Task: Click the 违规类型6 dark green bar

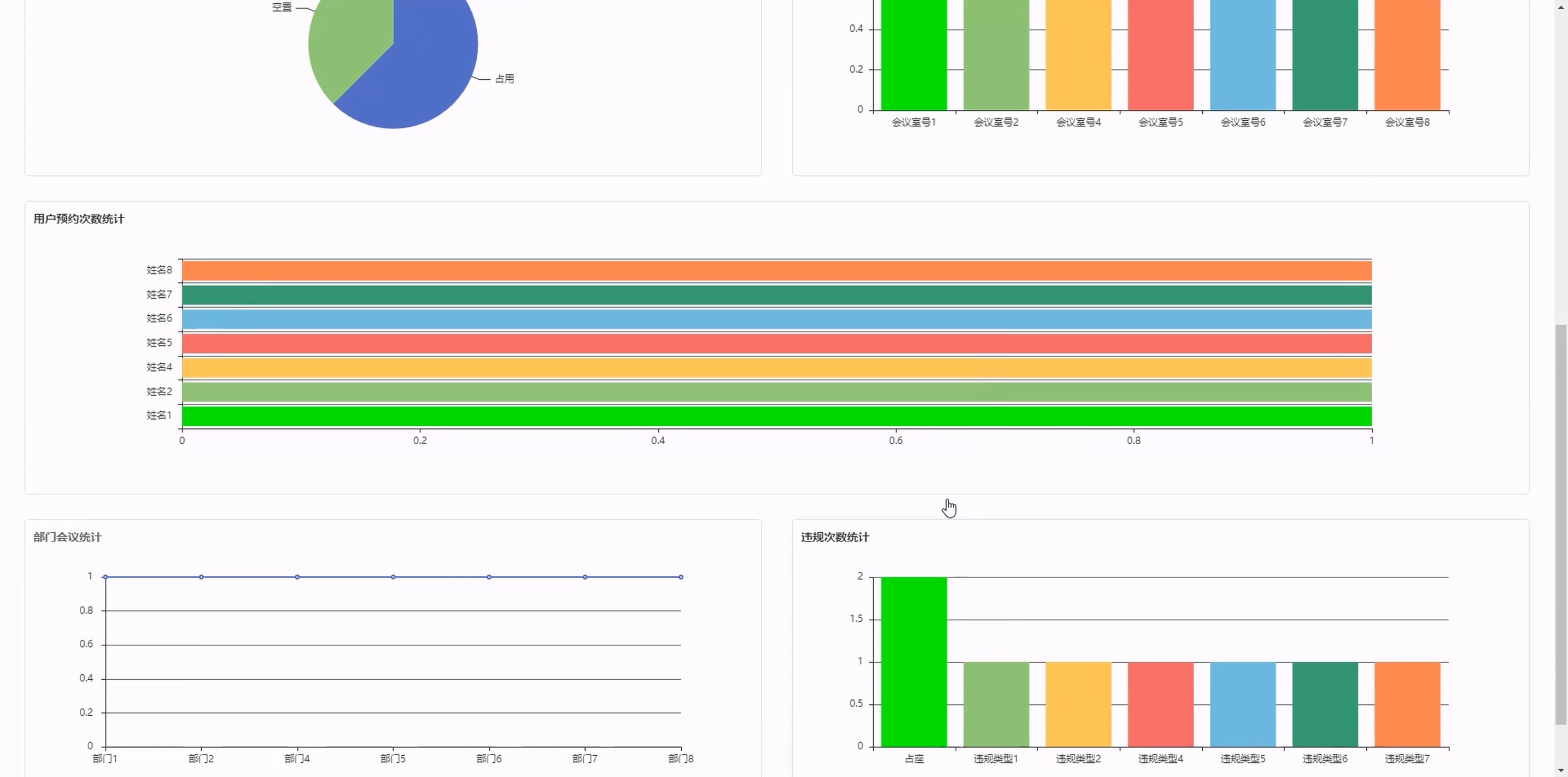Action: [x=1325, y=704]
